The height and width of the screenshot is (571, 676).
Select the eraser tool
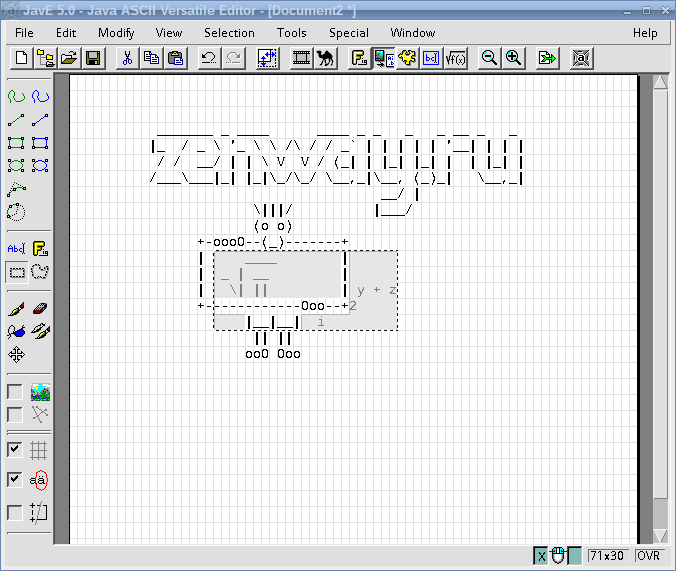pos(40,309)
